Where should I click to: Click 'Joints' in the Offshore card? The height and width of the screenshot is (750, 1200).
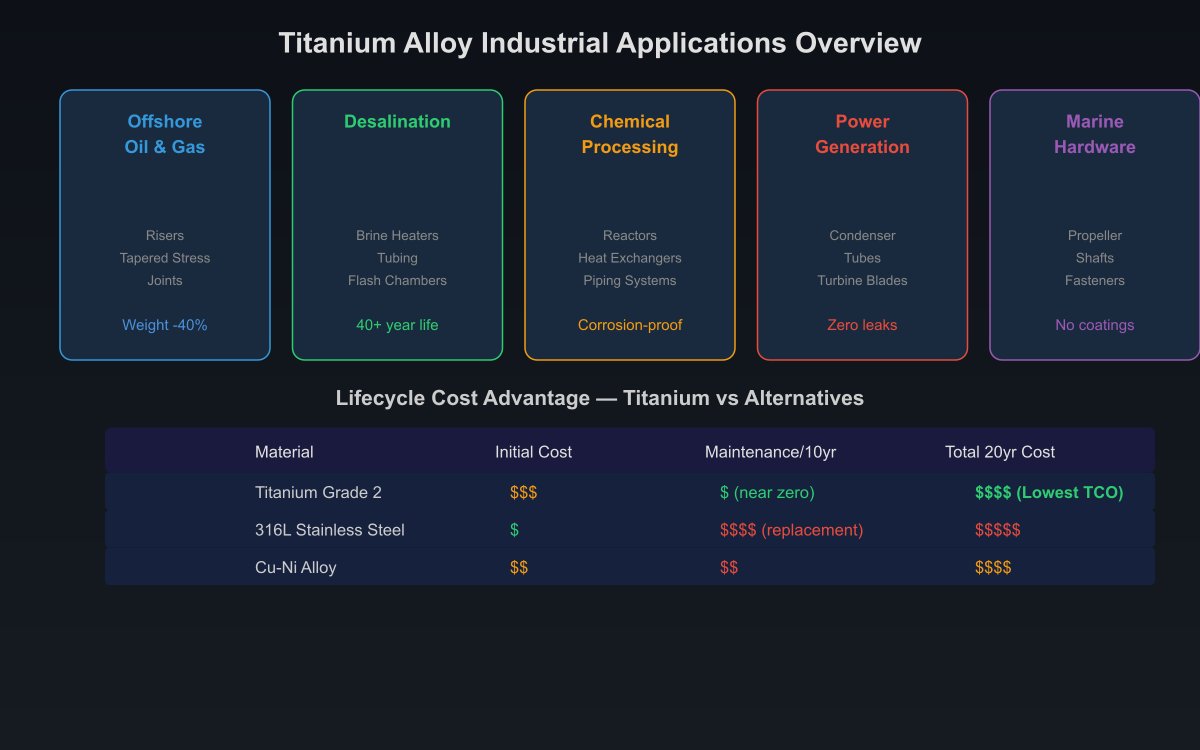point(165,280)
